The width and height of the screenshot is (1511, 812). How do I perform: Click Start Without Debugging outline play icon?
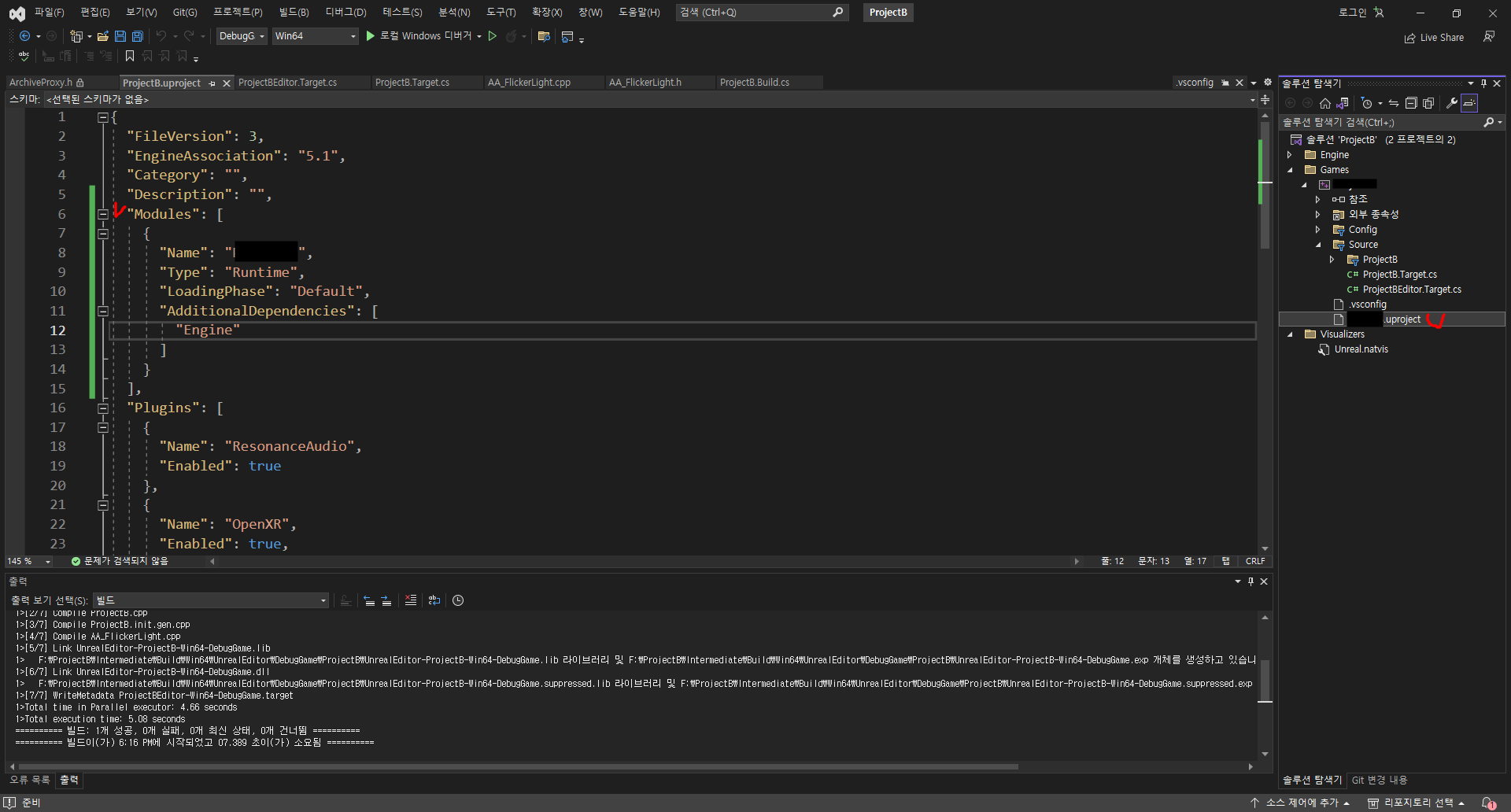[x=493, y=36]
